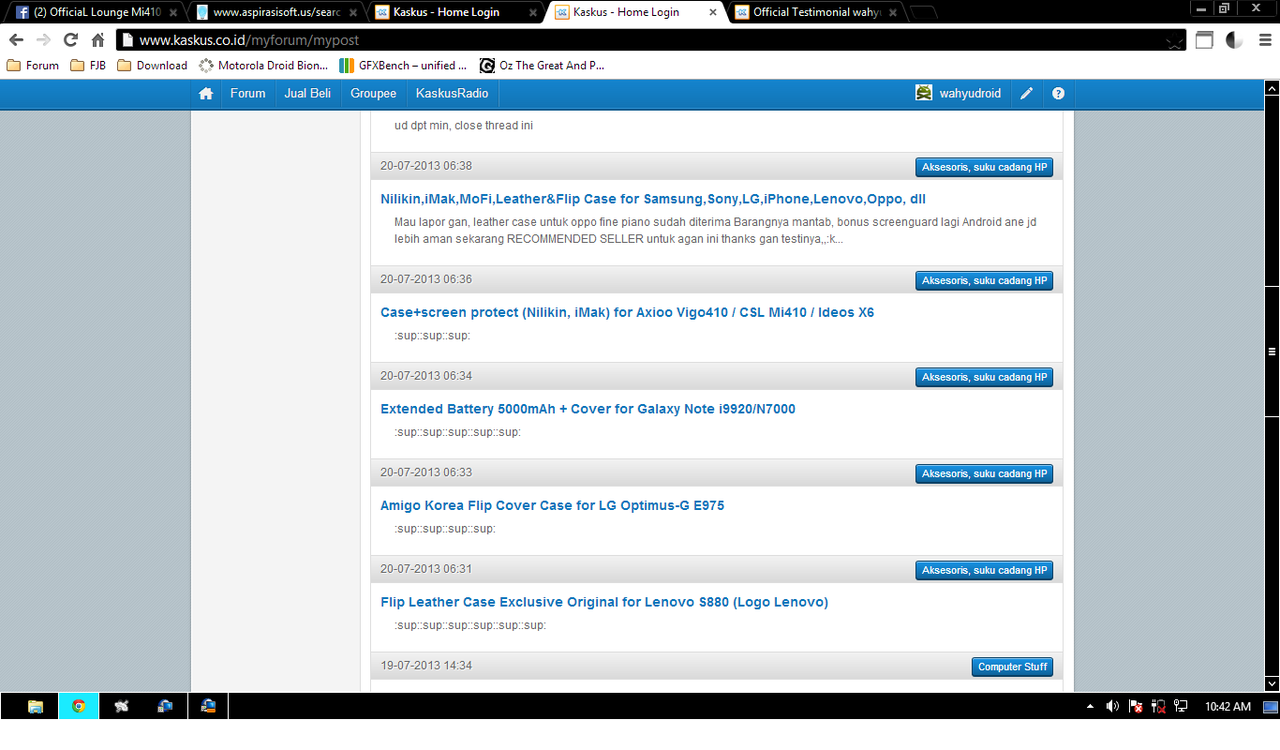Go to Kaskus home via house icon
Image resolution: width=1280 pixels, height=750 pixels.
206,94
